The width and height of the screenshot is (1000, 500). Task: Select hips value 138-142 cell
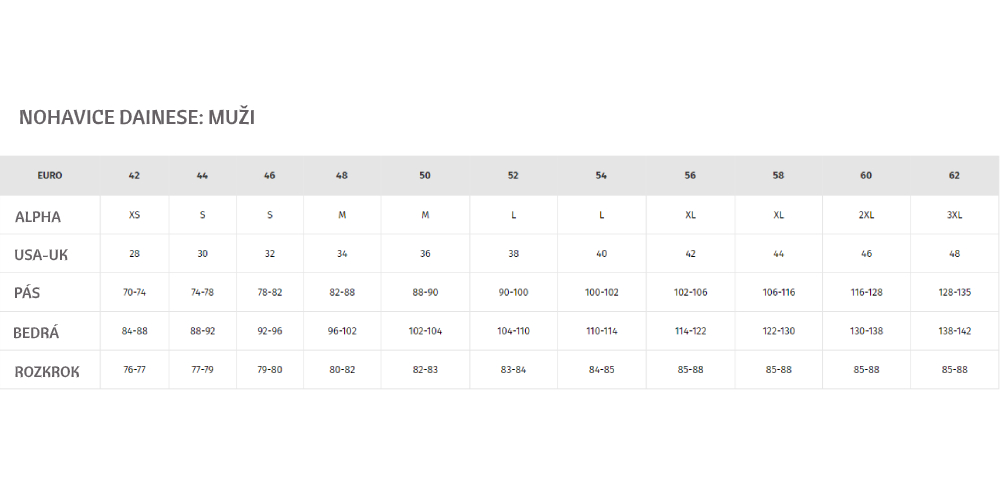click(x=954, y=331)
